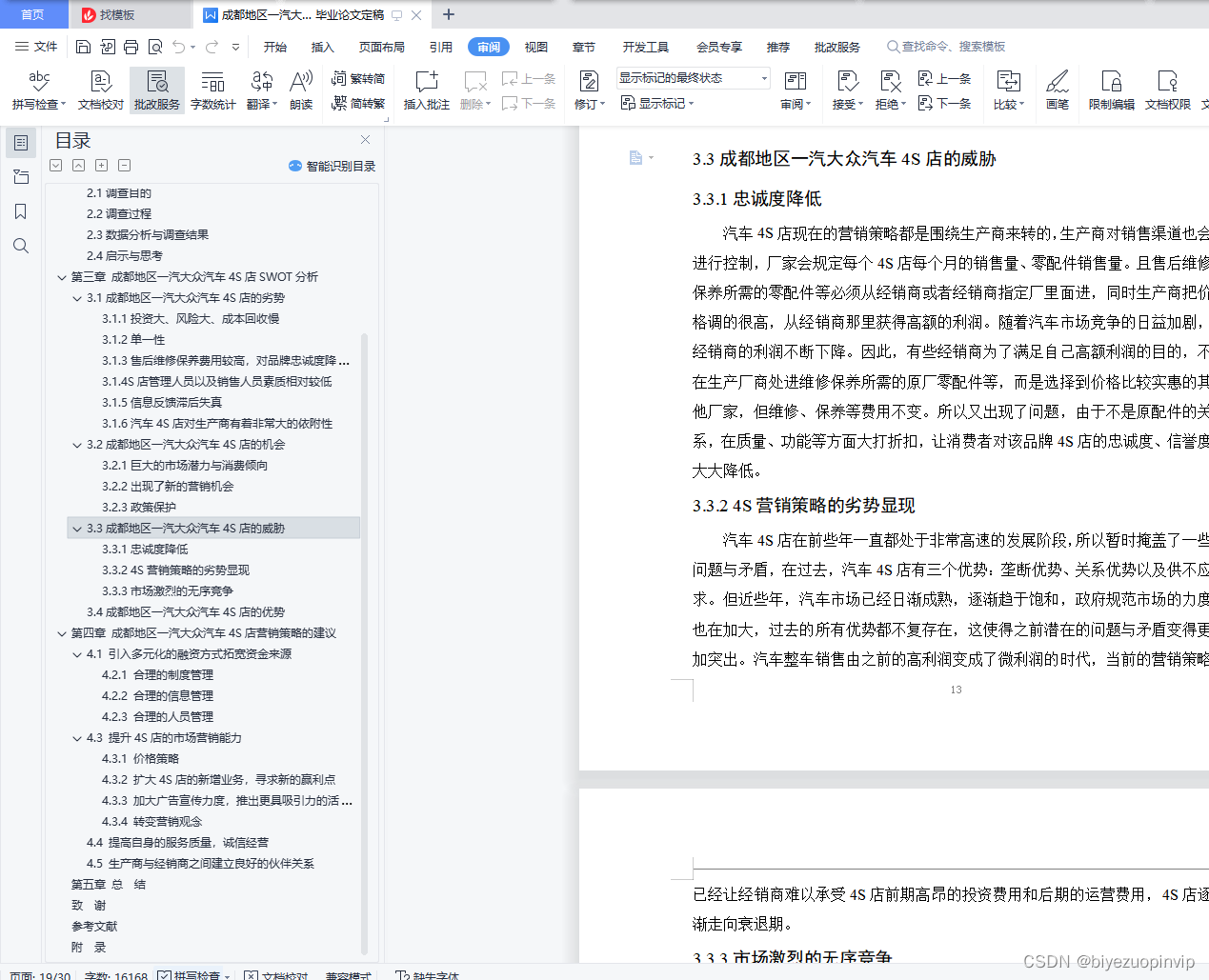Collapse 第四章 营销策略的建议 node
The width and height of the screenshot is (1209, 980).
(62, 633)
